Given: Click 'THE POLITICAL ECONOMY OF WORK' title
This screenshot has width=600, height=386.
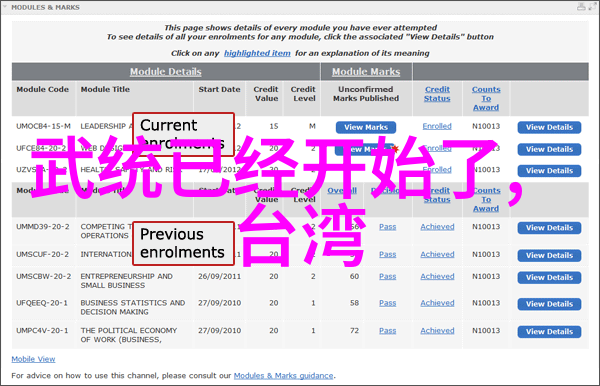Looking at the screenshot, I should pos(129,335).
